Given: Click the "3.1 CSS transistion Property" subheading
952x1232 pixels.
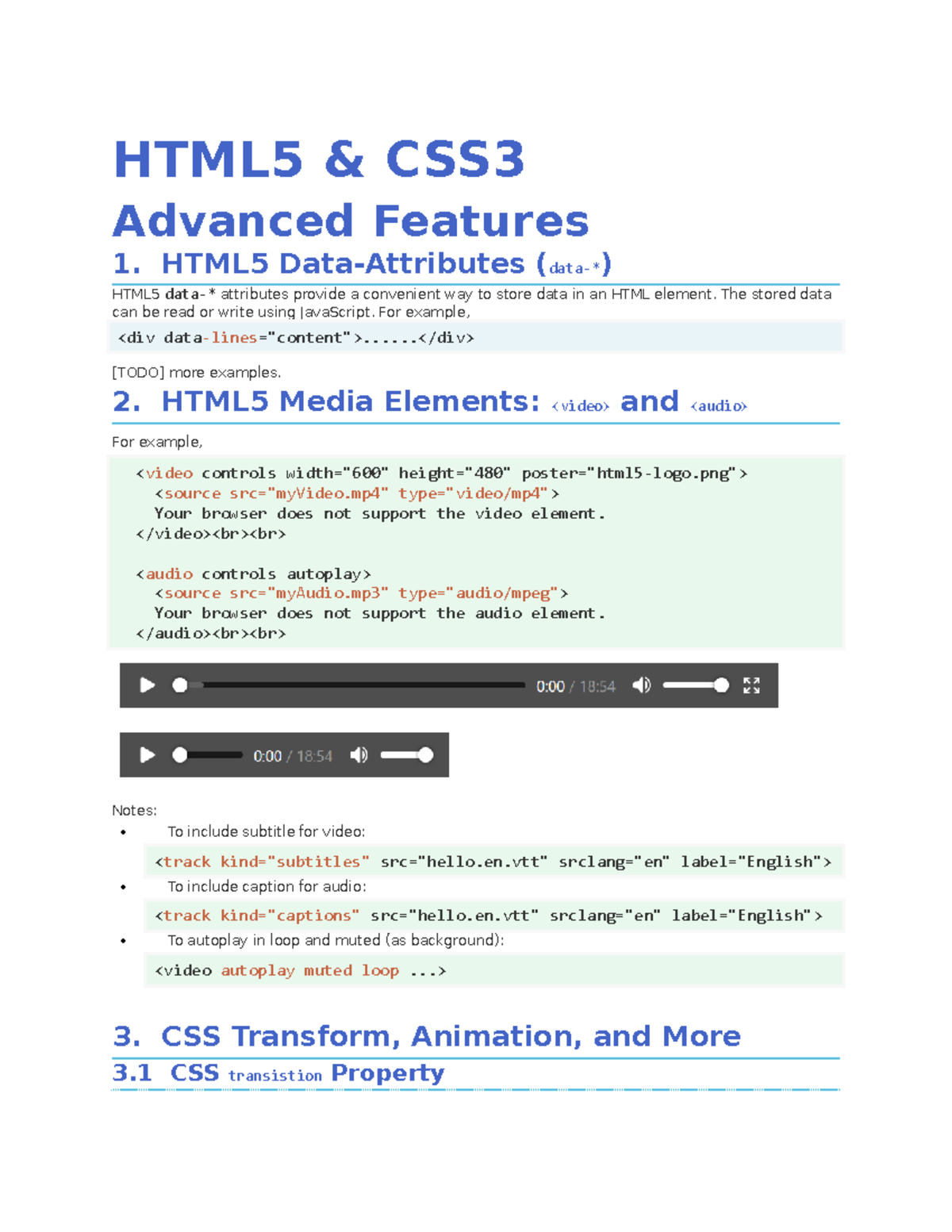Looking at the screenshot, I should (278, 1073).
